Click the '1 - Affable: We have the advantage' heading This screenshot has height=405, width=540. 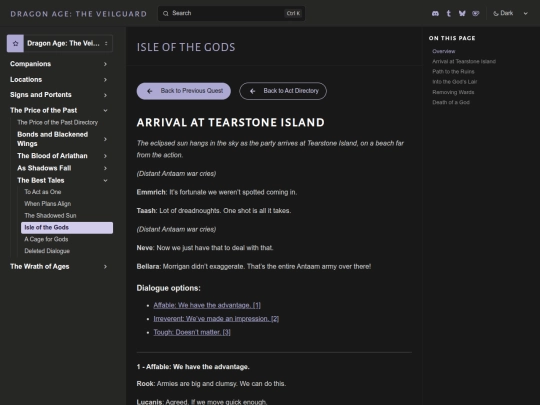point(193,367)
